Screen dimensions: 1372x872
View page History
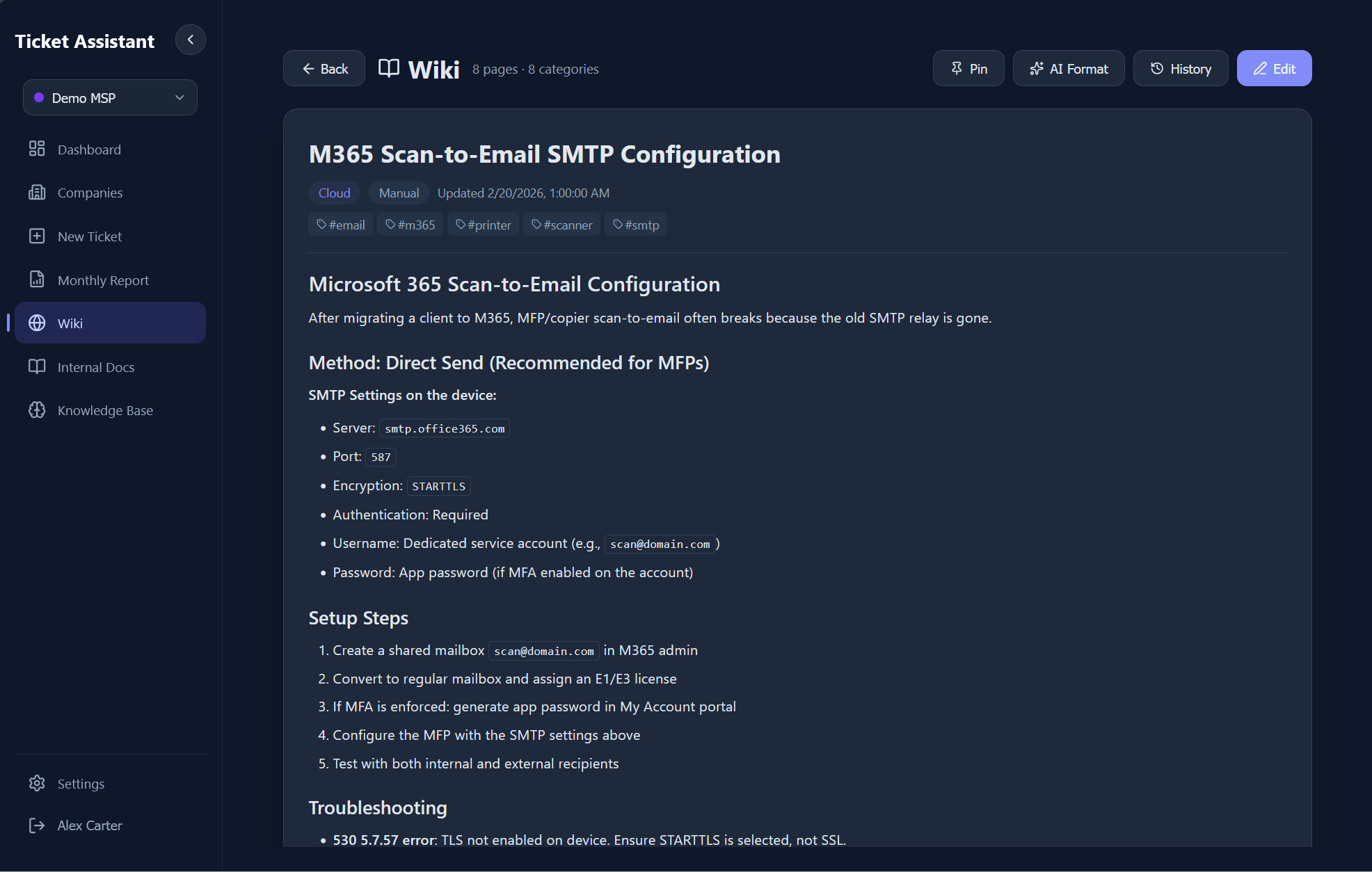(1181, 69)
